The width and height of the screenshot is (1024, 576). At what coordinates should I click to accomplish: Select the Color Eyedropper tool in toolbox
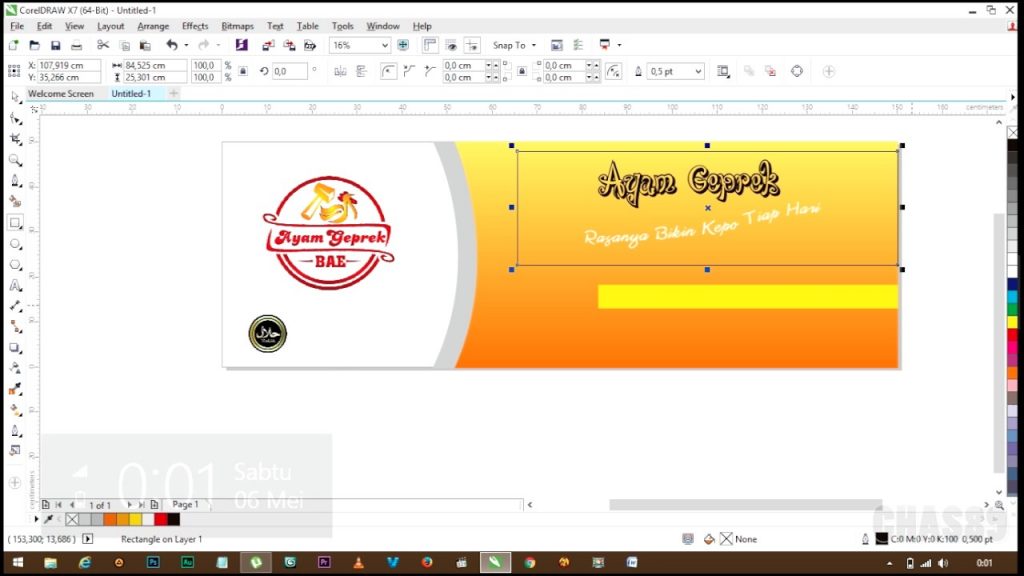coord(16,390)
